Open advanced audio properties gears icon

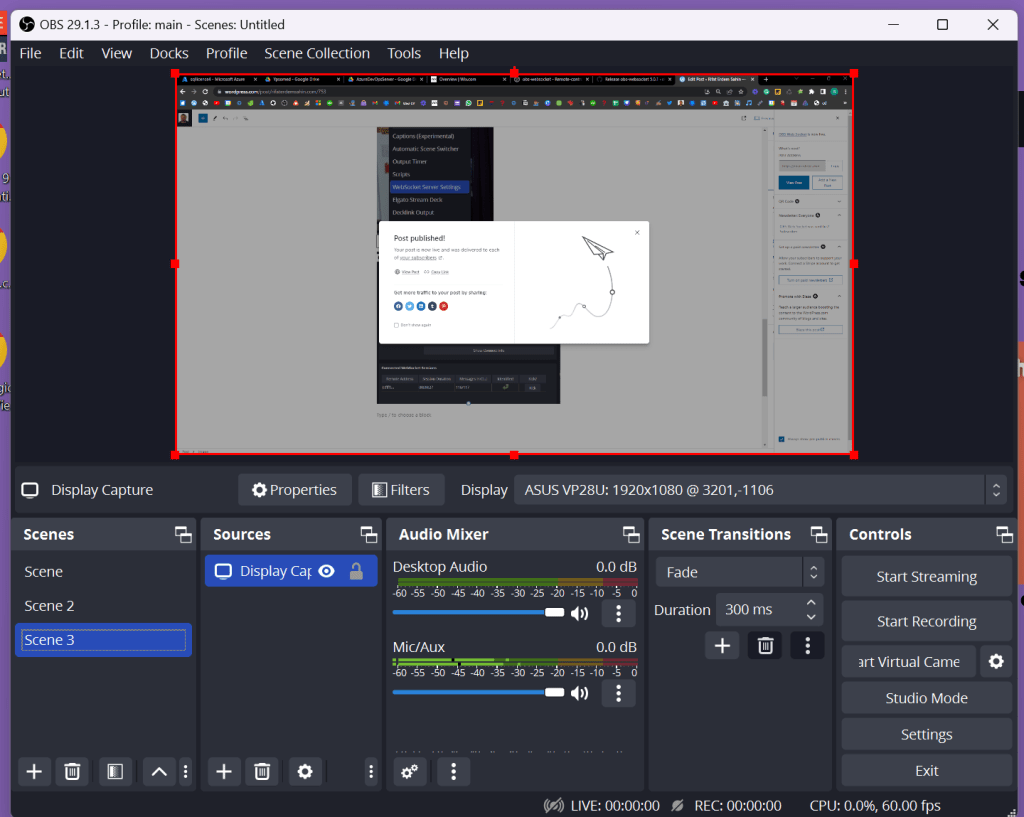click(x=409, y=772)
